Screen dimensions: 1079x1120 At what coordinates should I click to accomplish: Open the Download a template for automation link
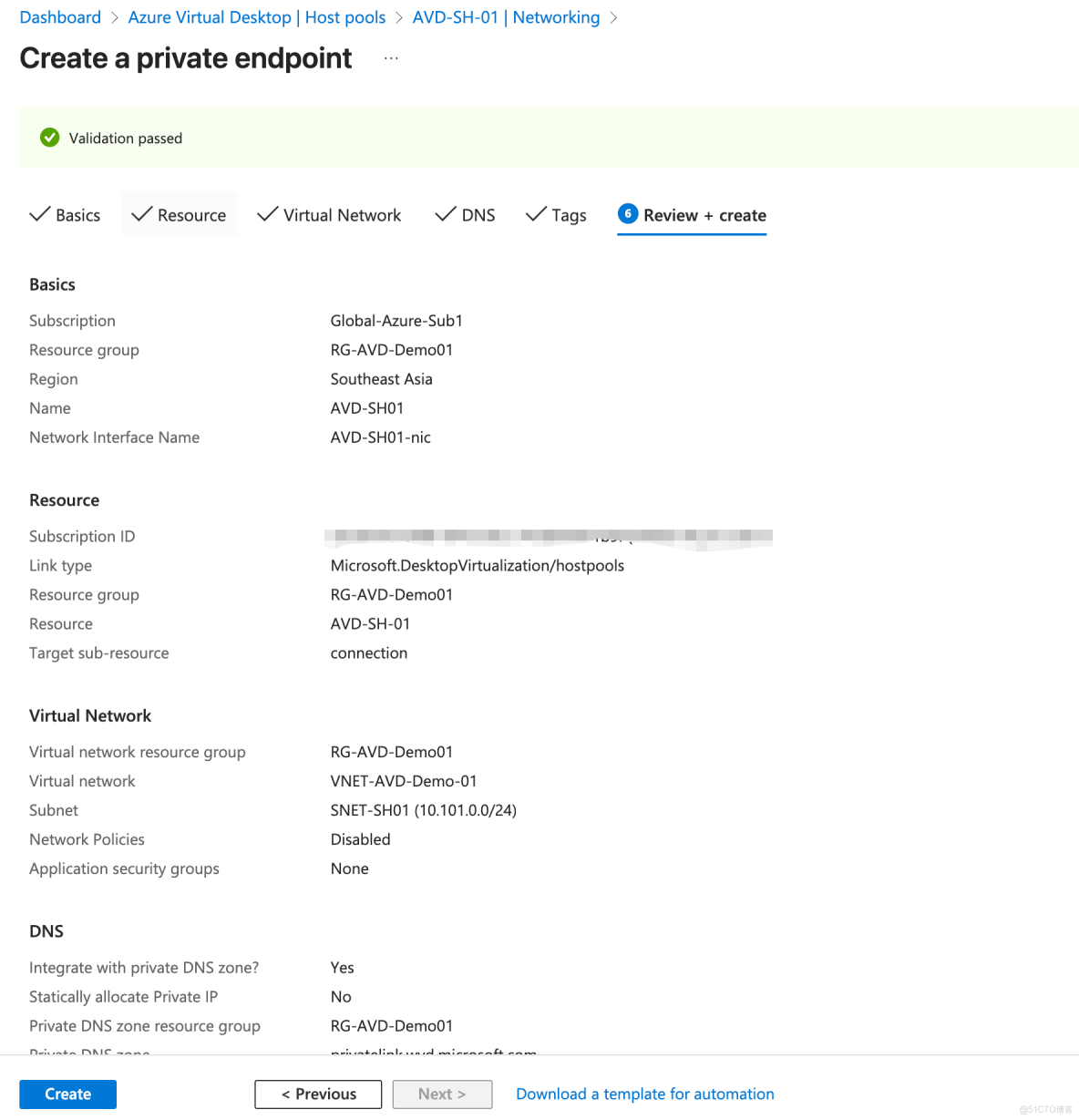pyautogui.click(x=644, y=1094)
